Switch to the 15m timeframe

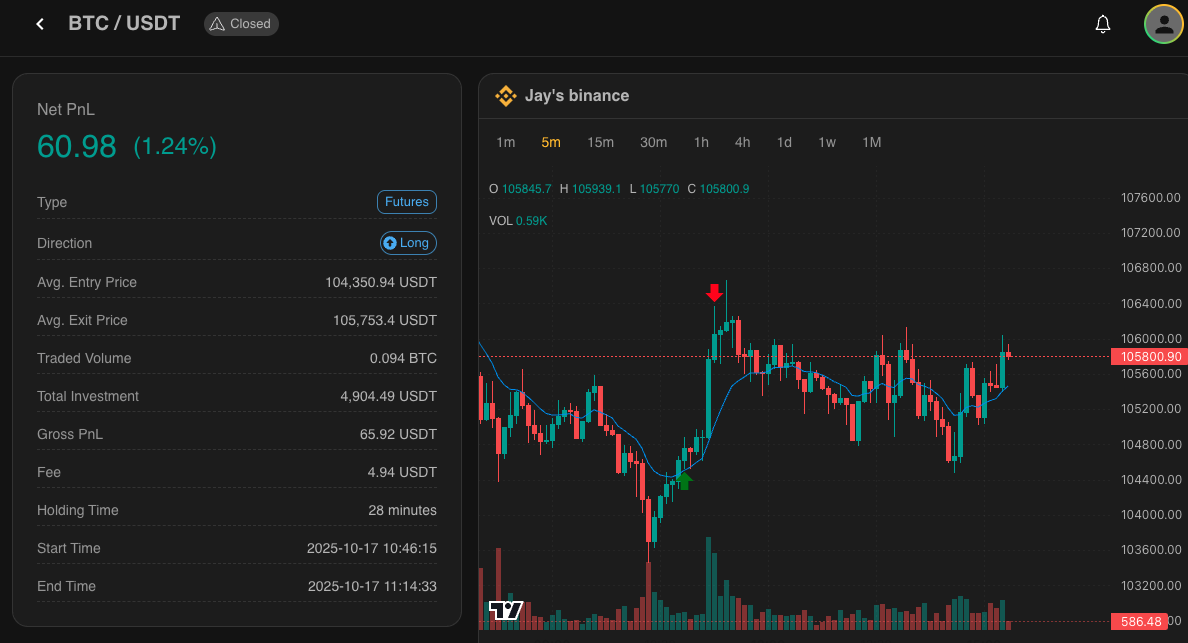pyautogui.click(x=600, y=142)
